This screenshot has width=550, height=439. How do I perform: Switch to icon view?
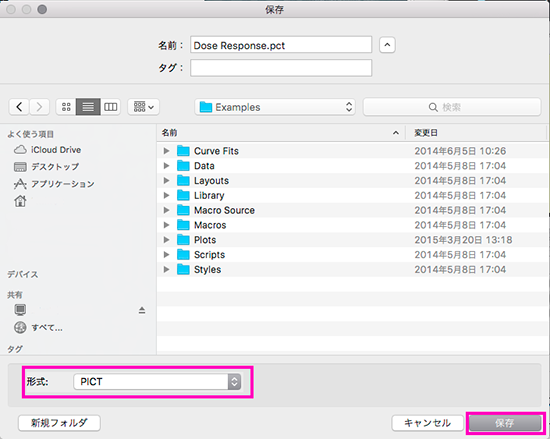(x=66, y=107)
